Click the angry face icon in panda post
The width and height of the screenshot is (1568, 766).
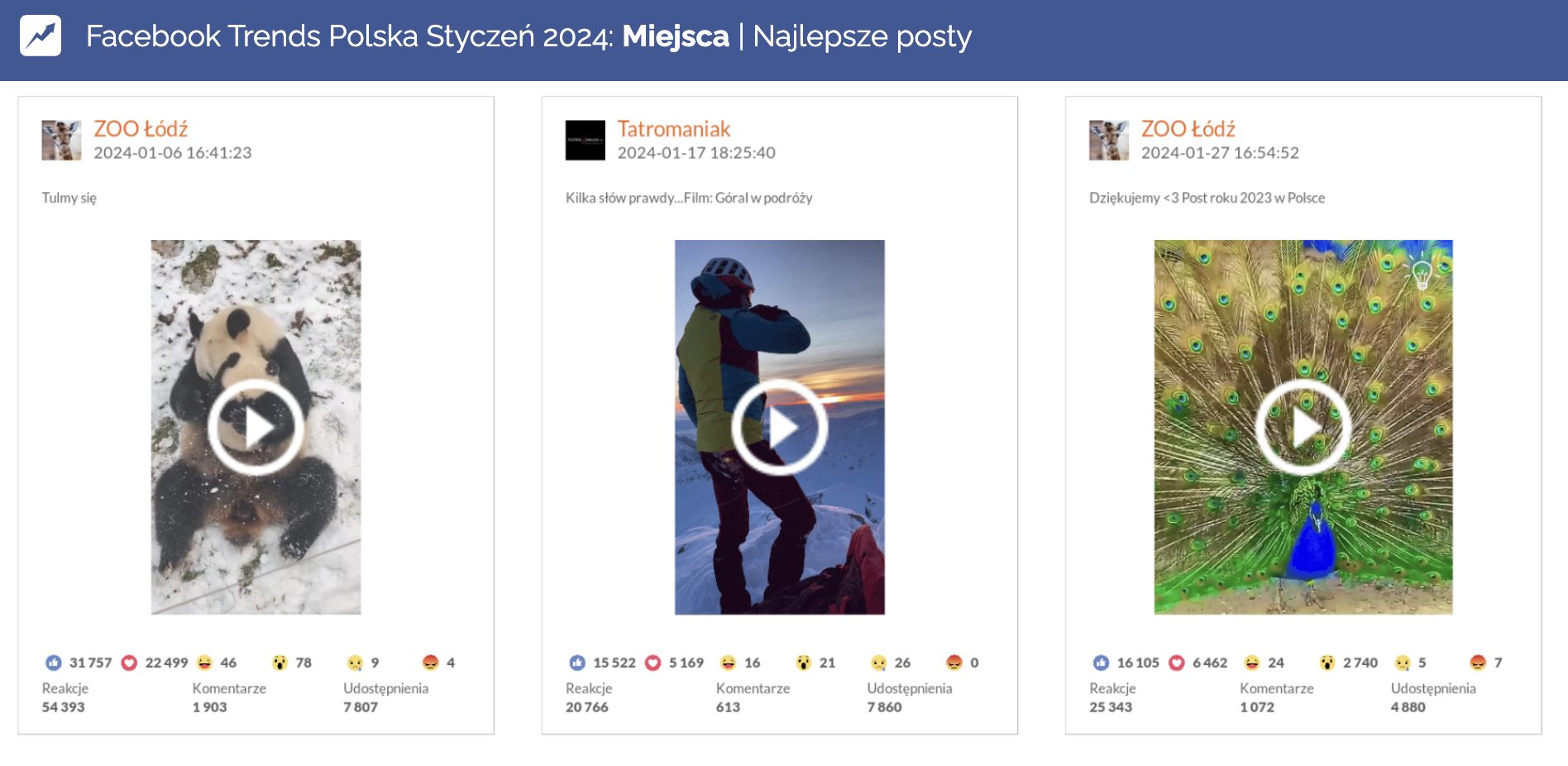point(430,663)
